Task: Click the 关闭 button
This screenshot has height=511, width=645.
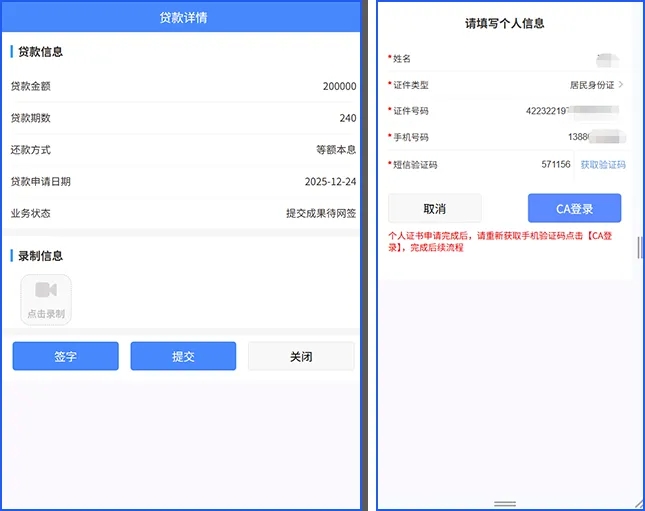Action: coord(301,356)
